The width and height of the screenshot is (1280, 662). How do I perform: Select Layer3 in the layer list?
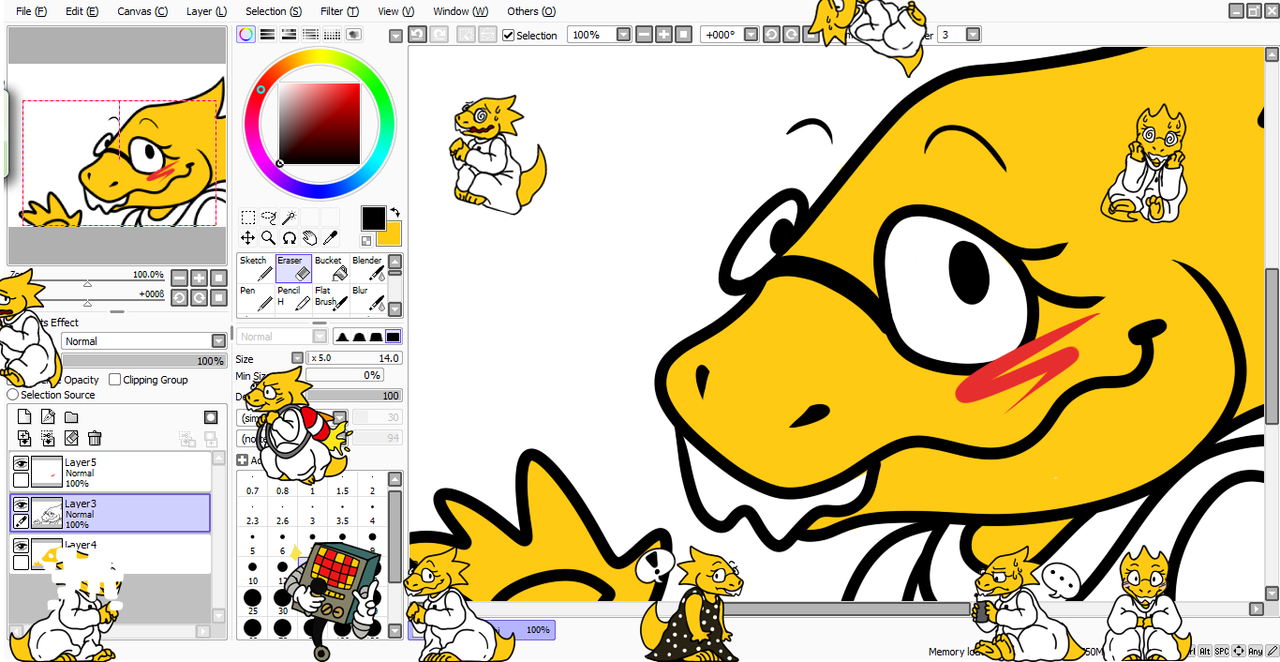[x=120, y=513]
